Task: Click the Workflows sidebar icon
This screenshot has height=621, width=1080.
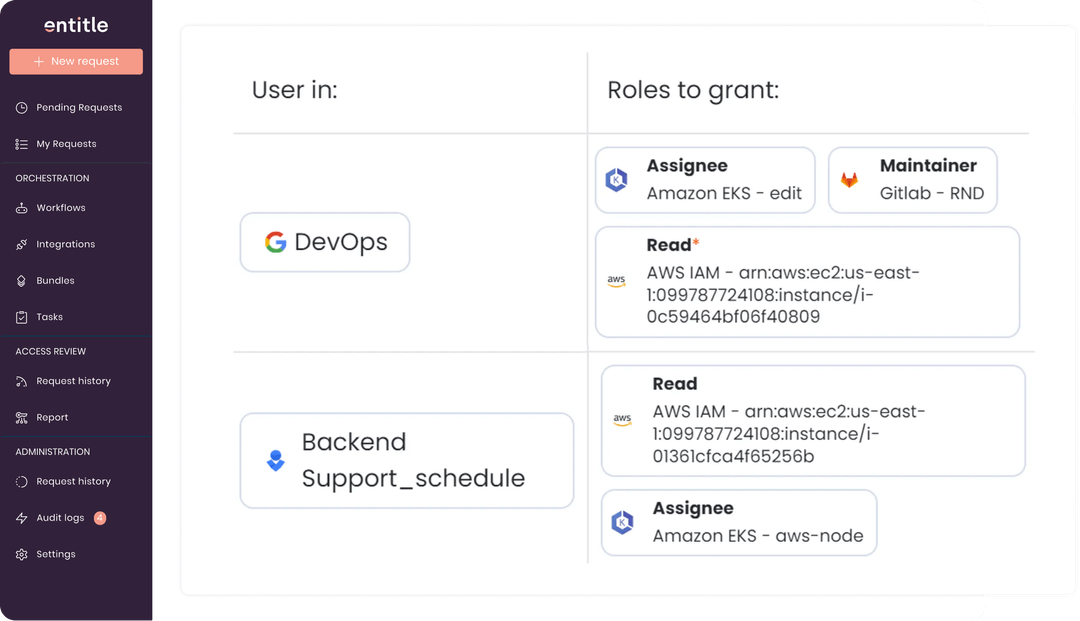Action: (x=23, y=207)
